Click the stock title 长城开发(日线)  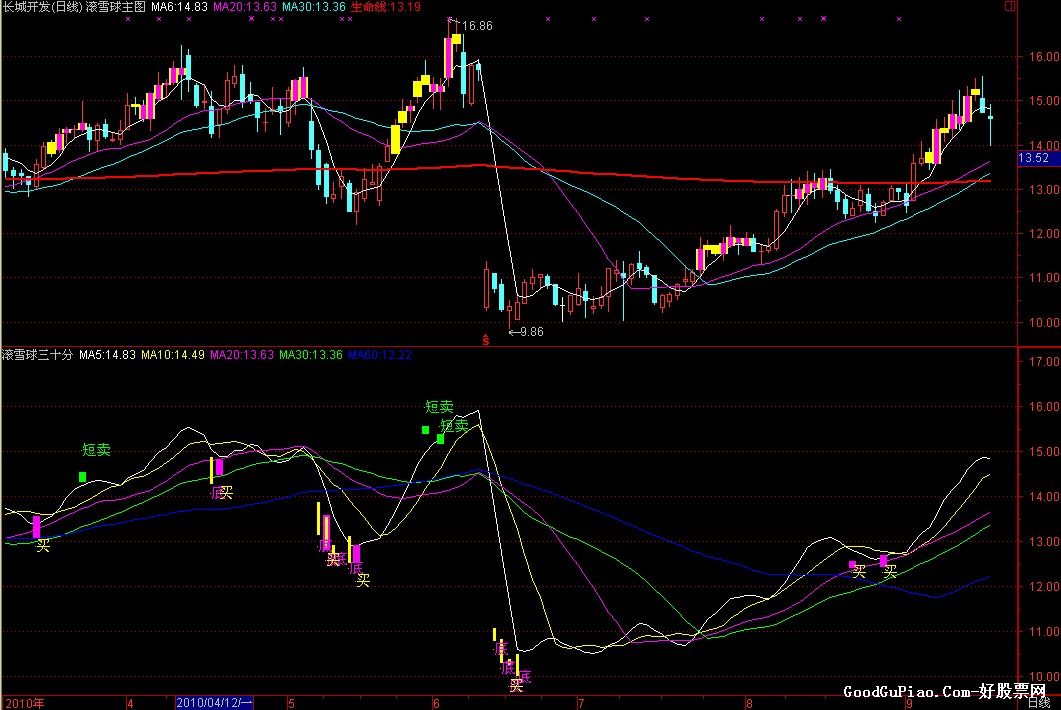pos(42,7)
